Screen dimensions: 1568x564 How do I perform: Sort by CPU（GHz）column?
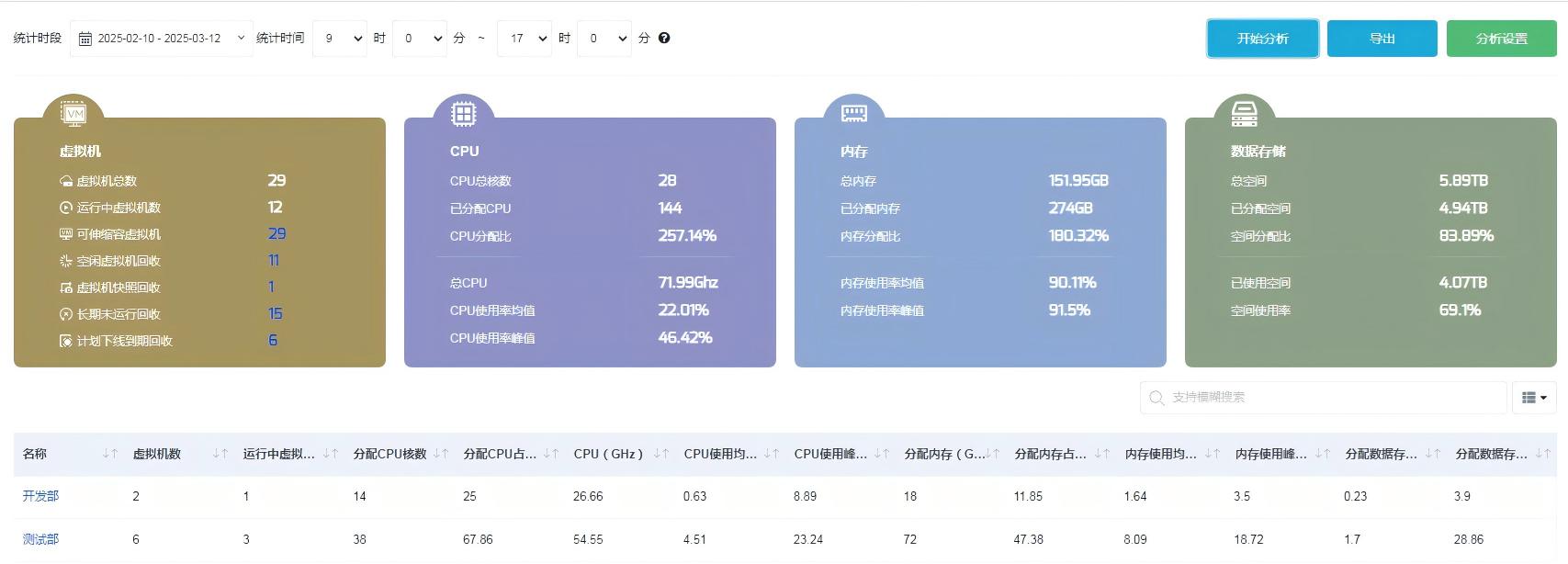click(x=661, y=454)
